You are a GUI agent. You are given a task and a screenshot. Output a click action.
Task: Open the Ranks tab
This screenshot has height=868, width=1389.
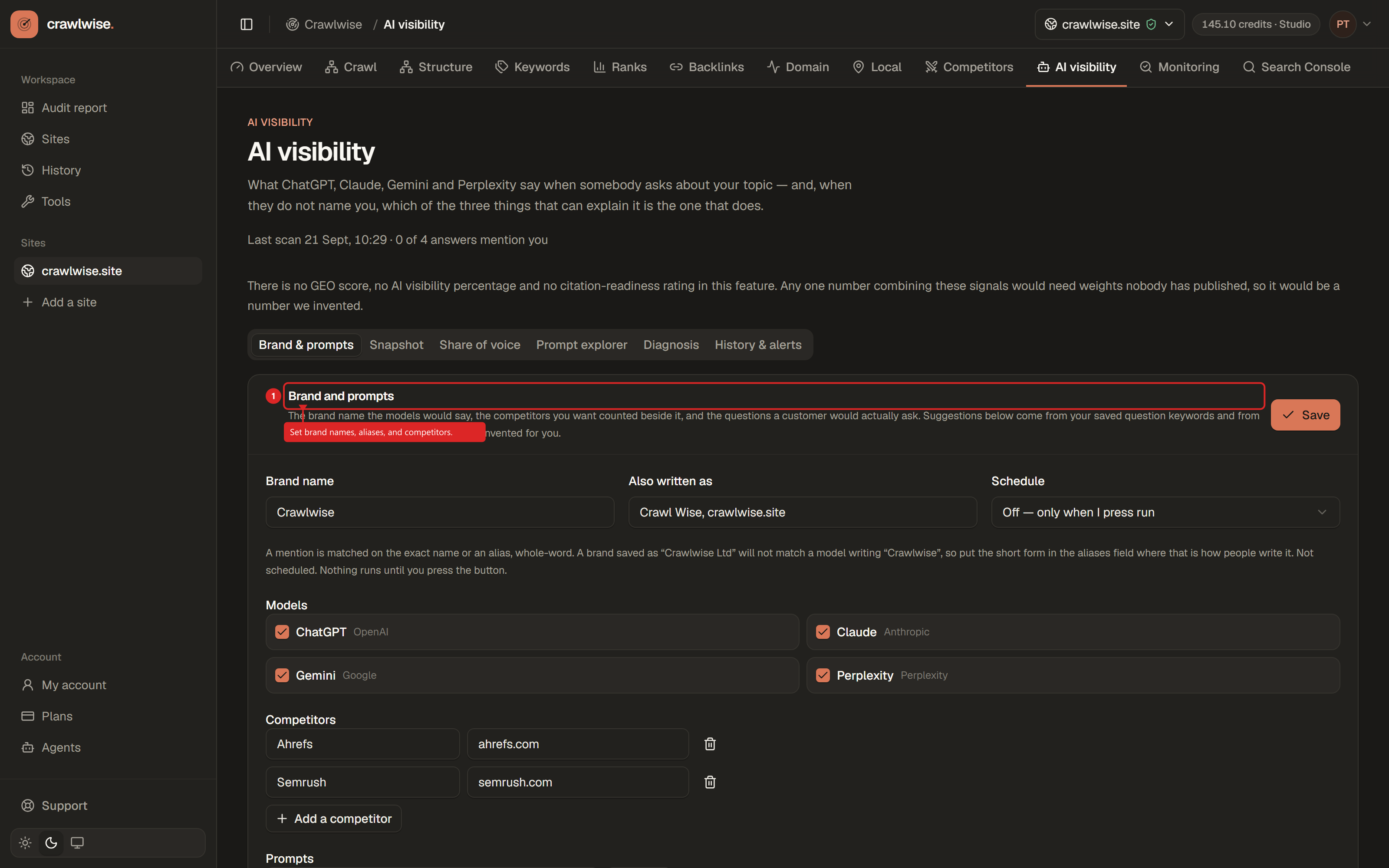coord(620,67)
